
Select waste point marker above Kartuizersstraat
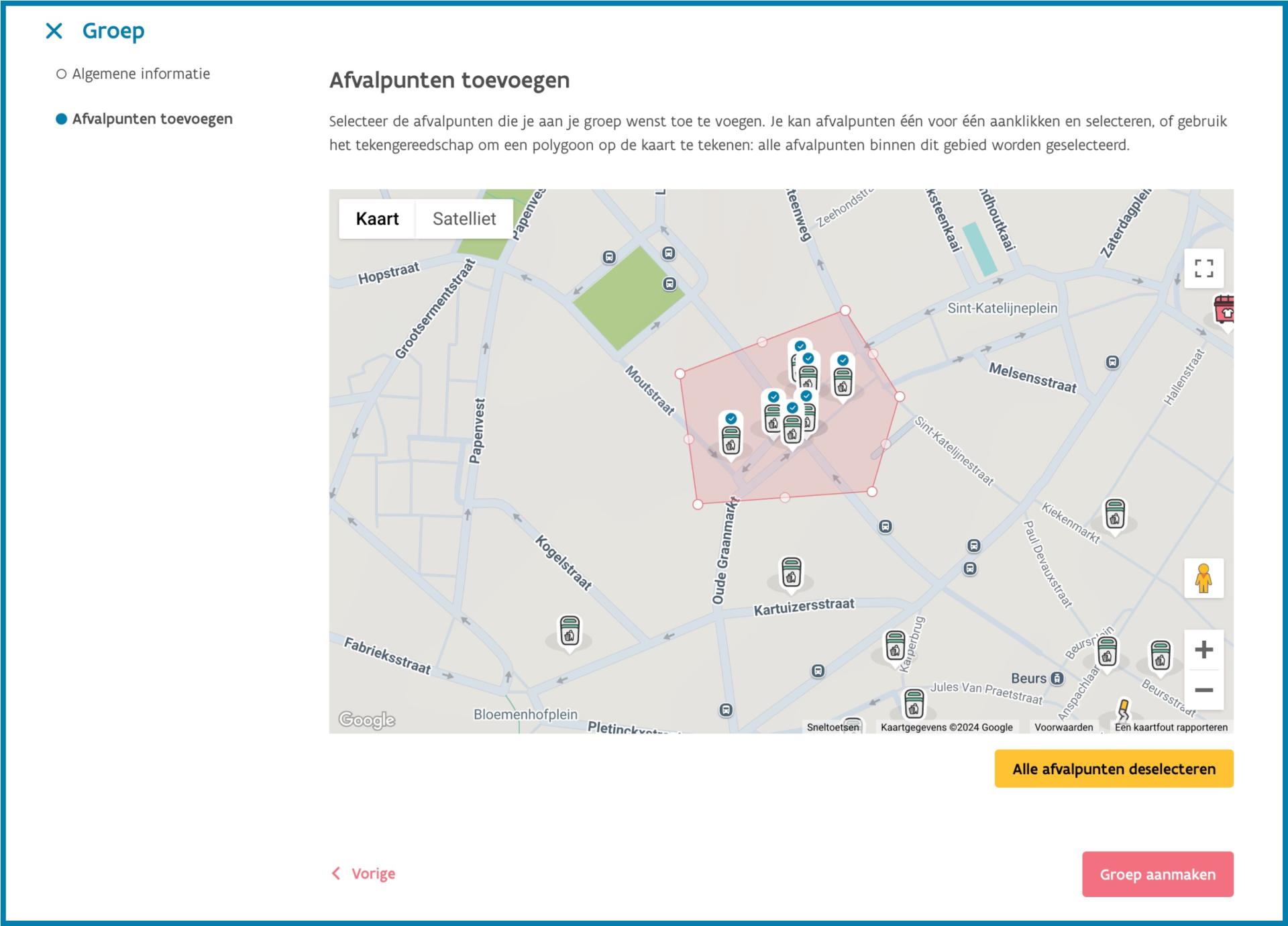pos(792,574)
